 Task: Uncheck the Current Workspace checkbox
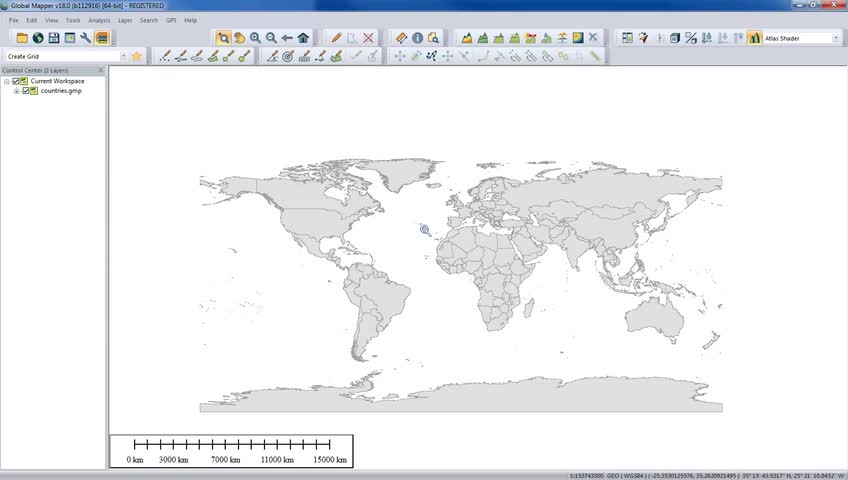[x=16, y=81]
